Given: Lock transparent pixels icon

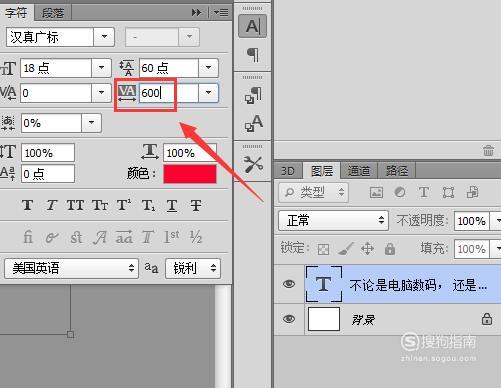Looking at the screenshot, I should [323, 249].
